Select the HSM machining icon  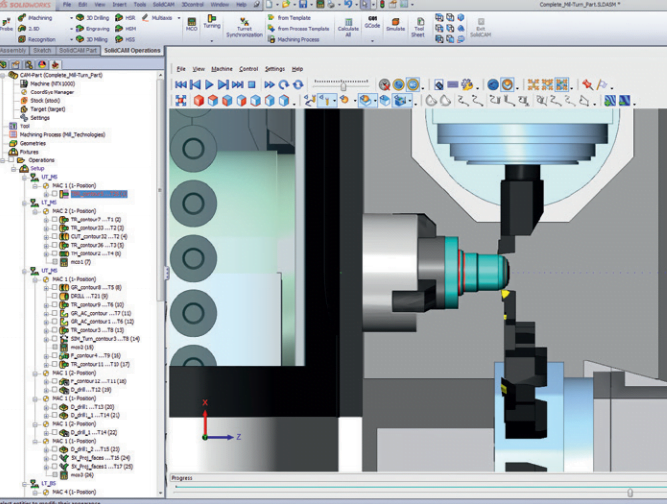click(x=119, y=28)
